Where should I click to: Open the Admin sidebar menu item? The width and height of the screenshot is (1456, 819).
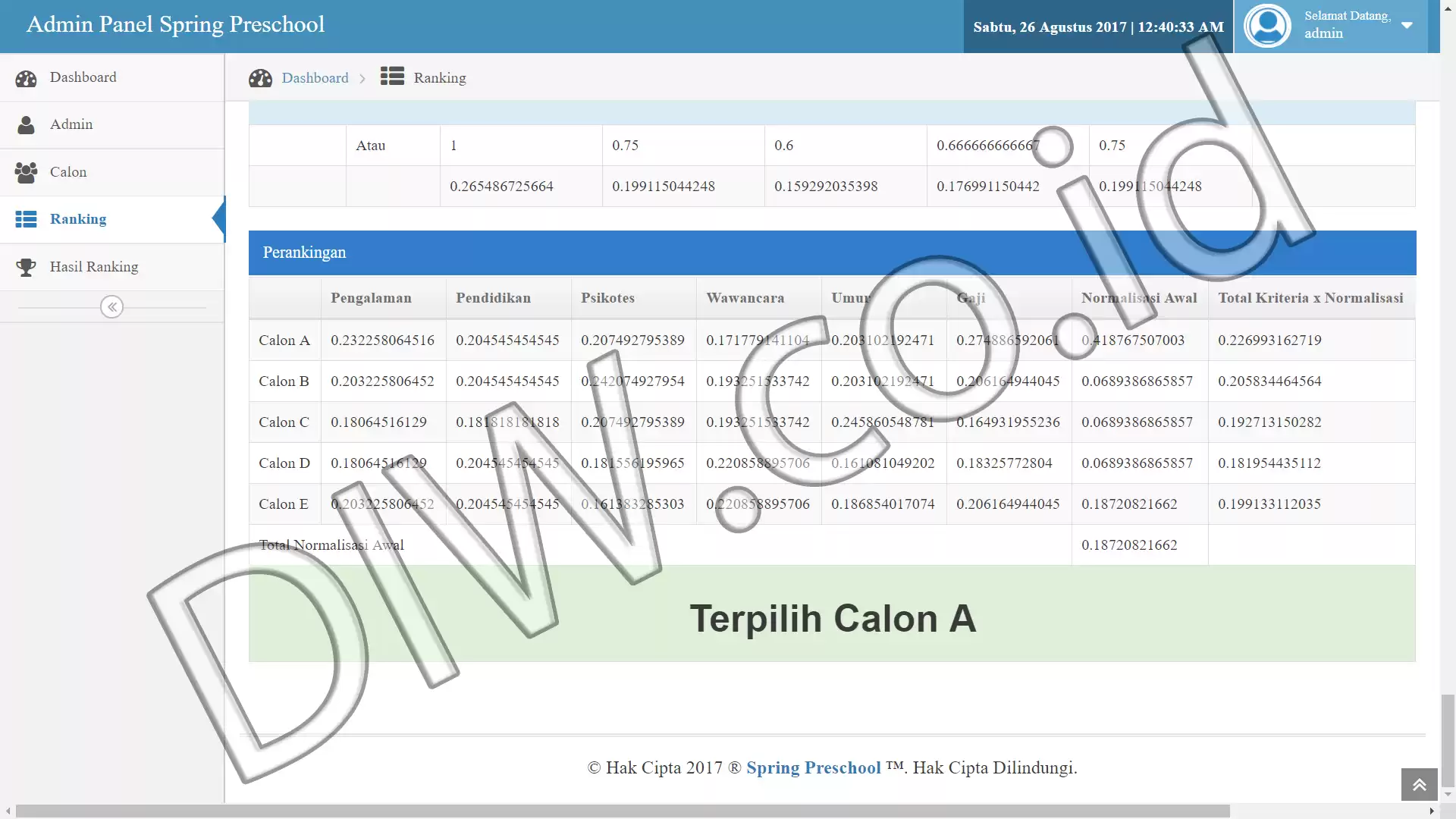pyautogui.click(x=112, y=124)
